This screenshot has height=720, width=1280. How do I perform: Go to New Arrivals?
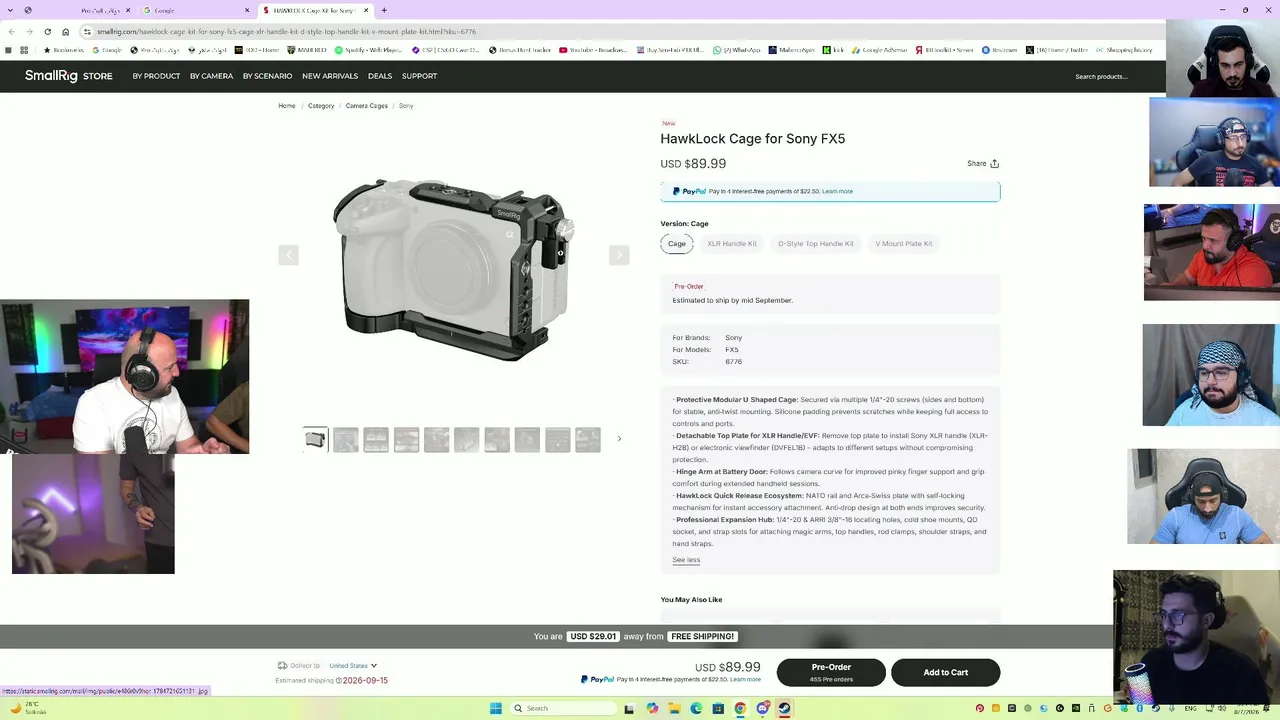[x=330, y=76]
